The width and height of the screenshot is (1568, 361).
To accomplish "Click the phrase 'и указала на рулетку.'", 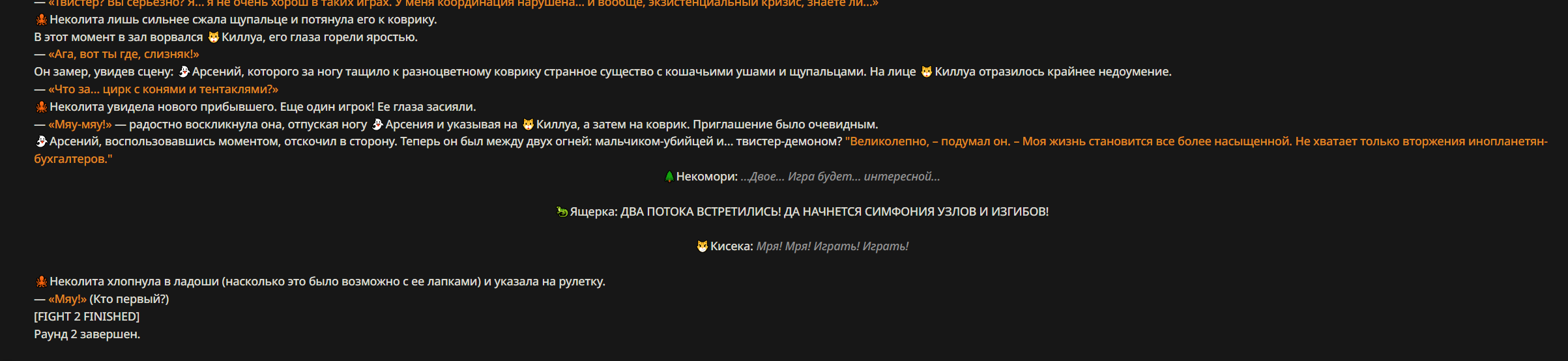I will [545, 282].
